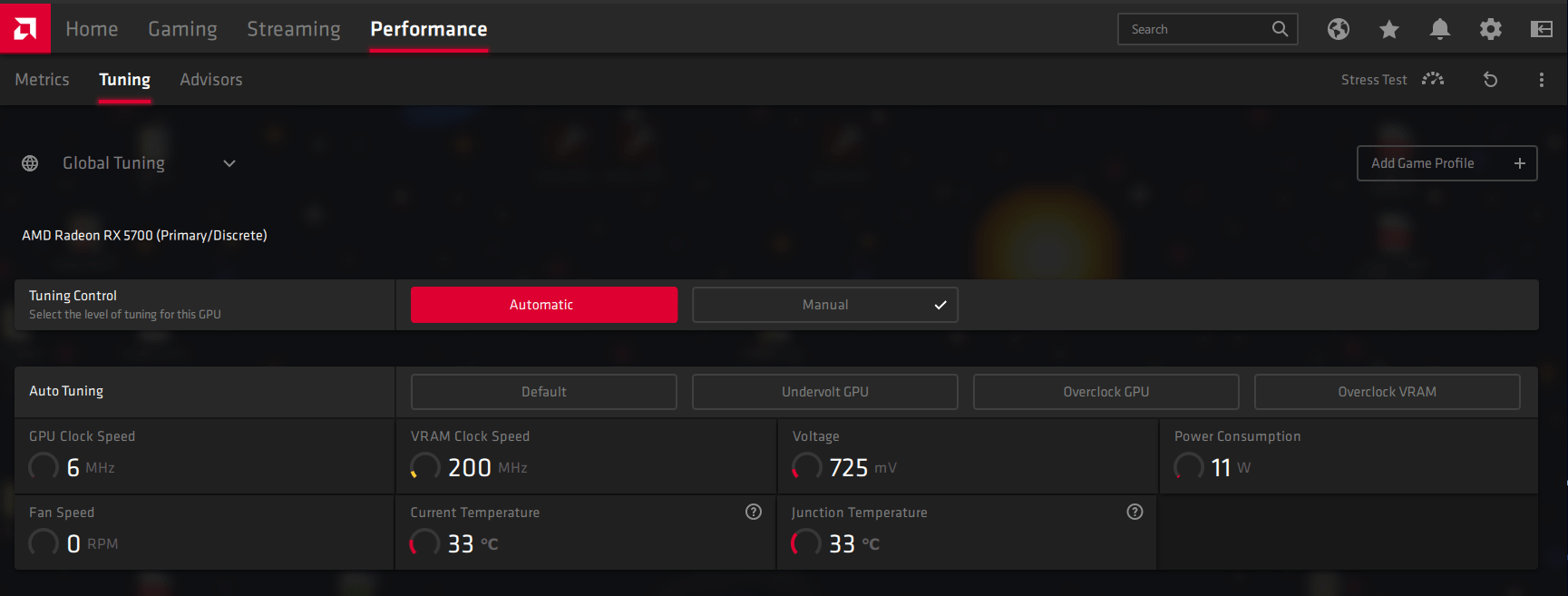
Task: Choose Overclock VRAM auto tuning
Action: click(x=1388, y=392)
